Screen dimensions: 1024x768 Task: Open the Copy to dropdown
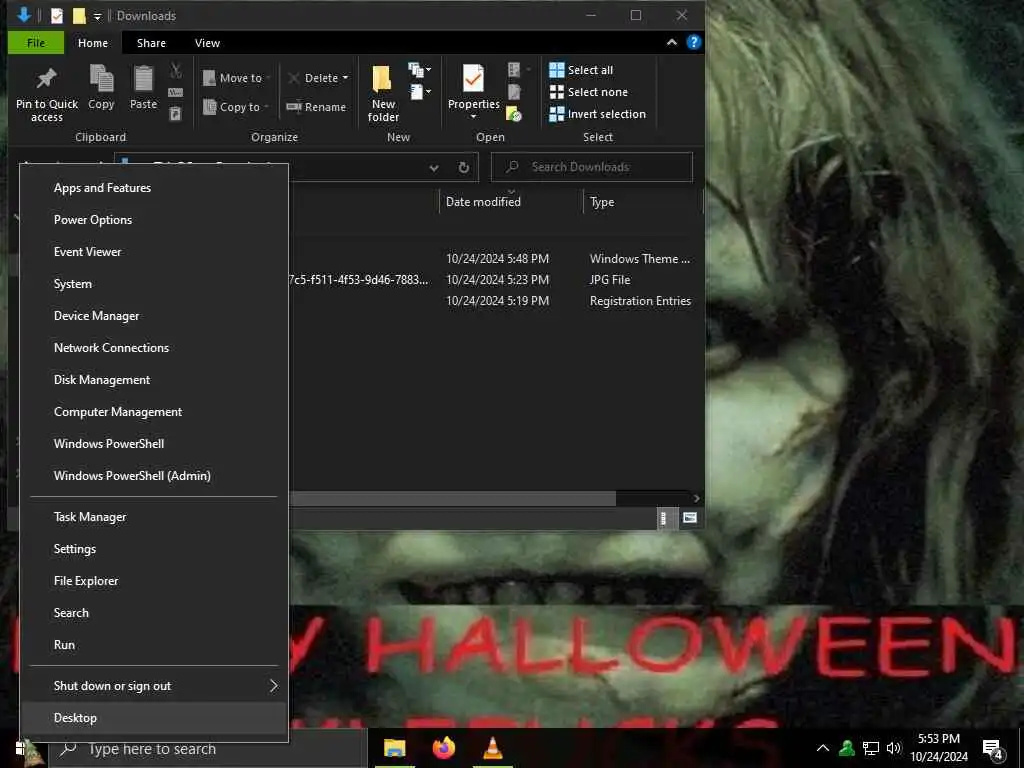(x=236, y=107)
